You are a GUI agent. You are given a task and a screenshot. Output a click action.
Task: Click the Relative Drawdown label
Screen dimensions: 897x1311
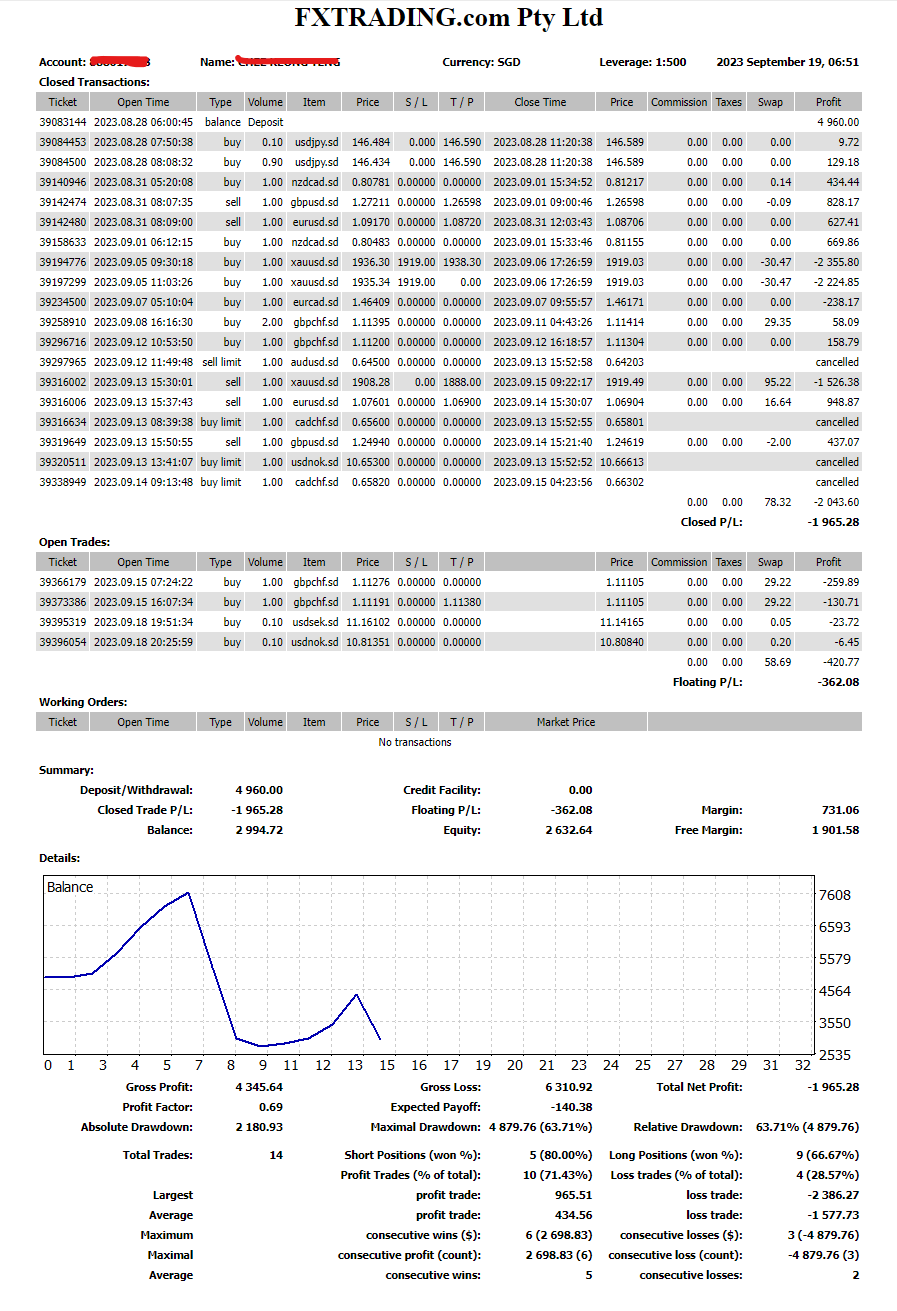688,1127
